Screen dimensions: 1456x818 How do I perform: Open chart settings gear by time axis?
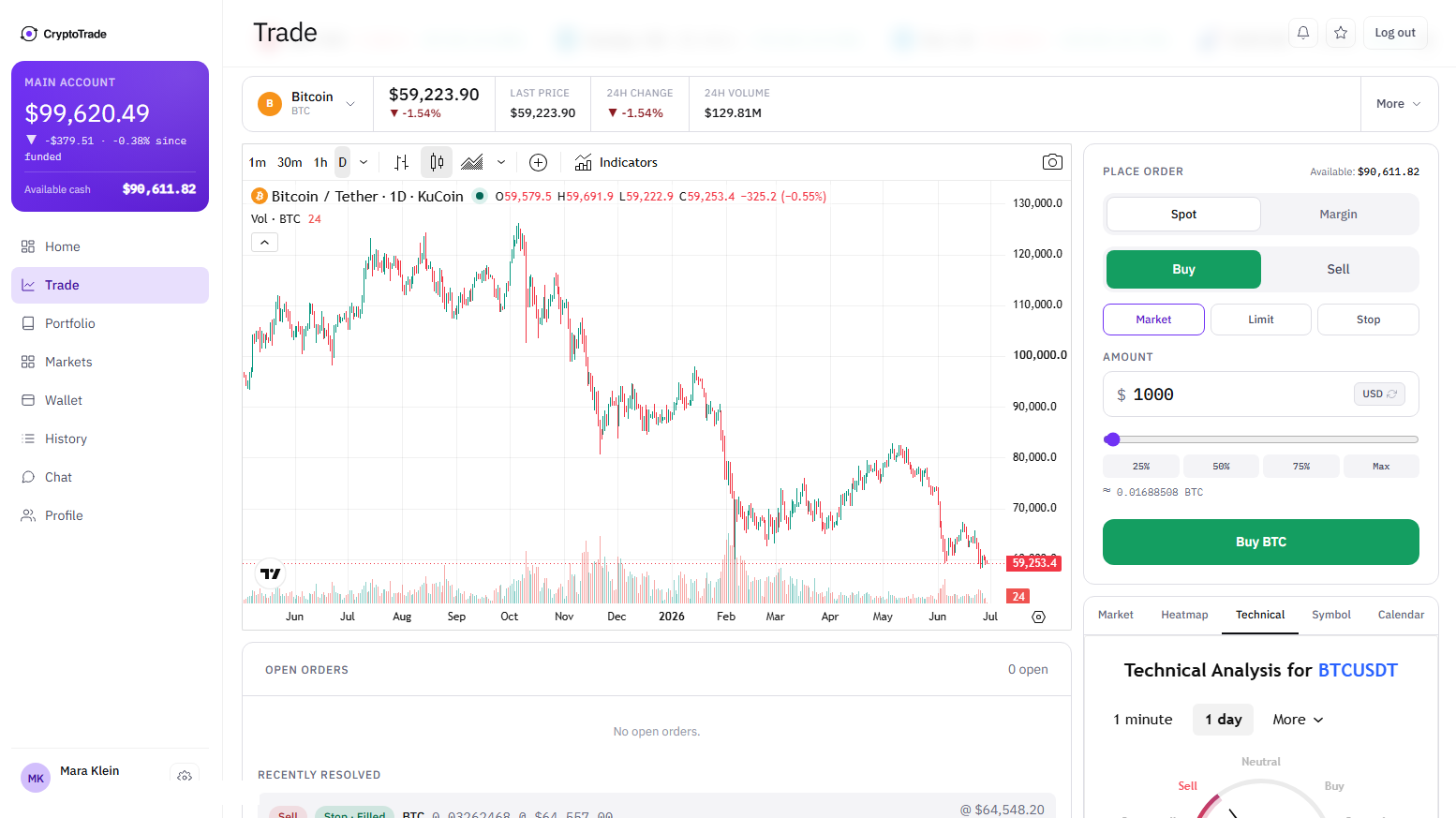[1038, 617]
